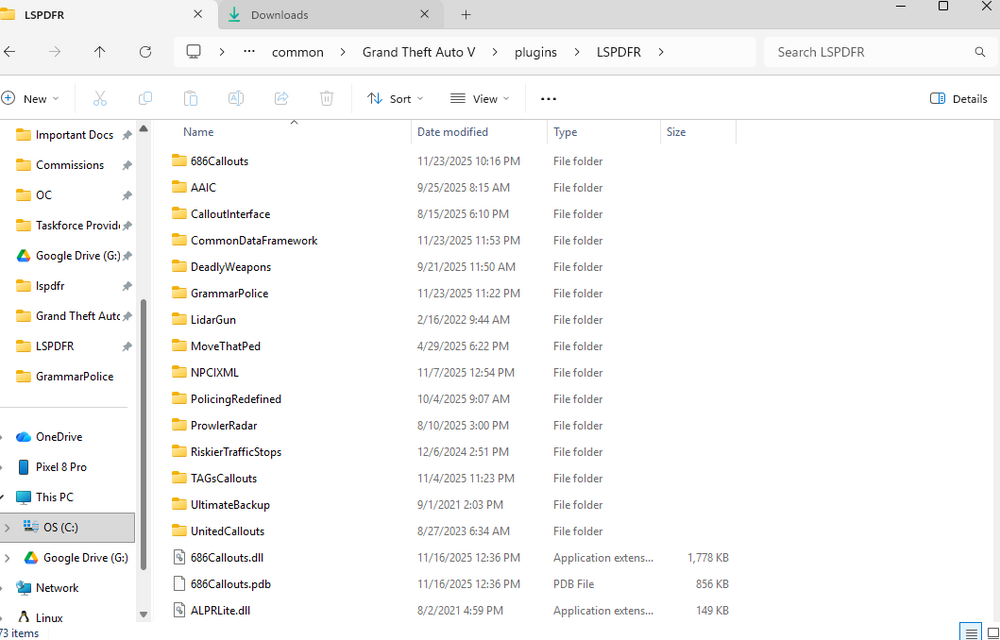This screenshot has width=1000, height=640.
Task: Toggle the Details pane
Action: 956,98
